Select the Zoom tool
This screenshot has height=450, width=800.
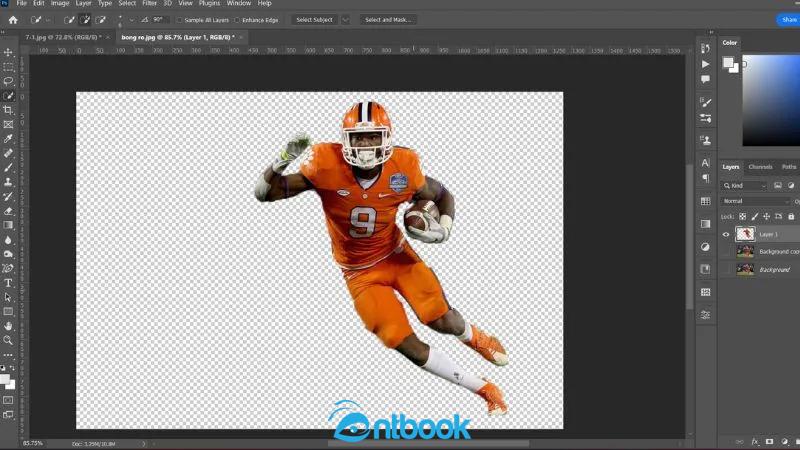pos(8,340)
